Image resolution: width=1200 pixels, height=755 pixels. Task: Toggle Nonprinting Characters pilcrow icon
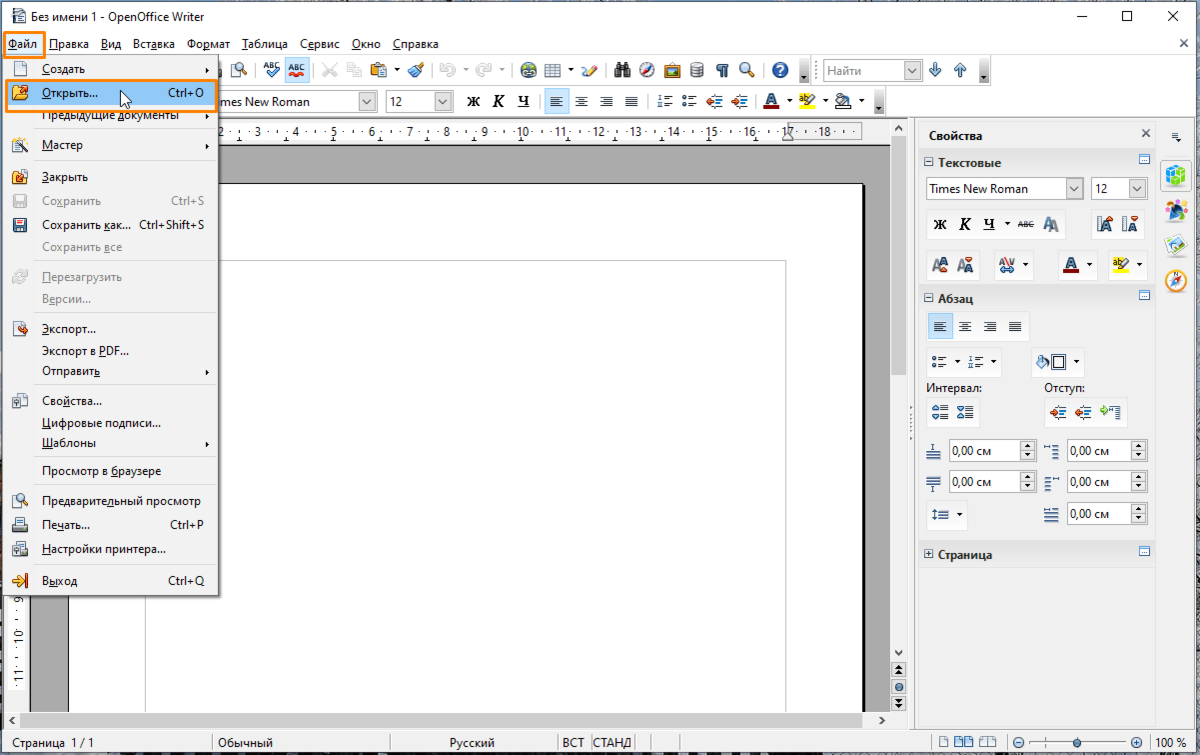722,70
